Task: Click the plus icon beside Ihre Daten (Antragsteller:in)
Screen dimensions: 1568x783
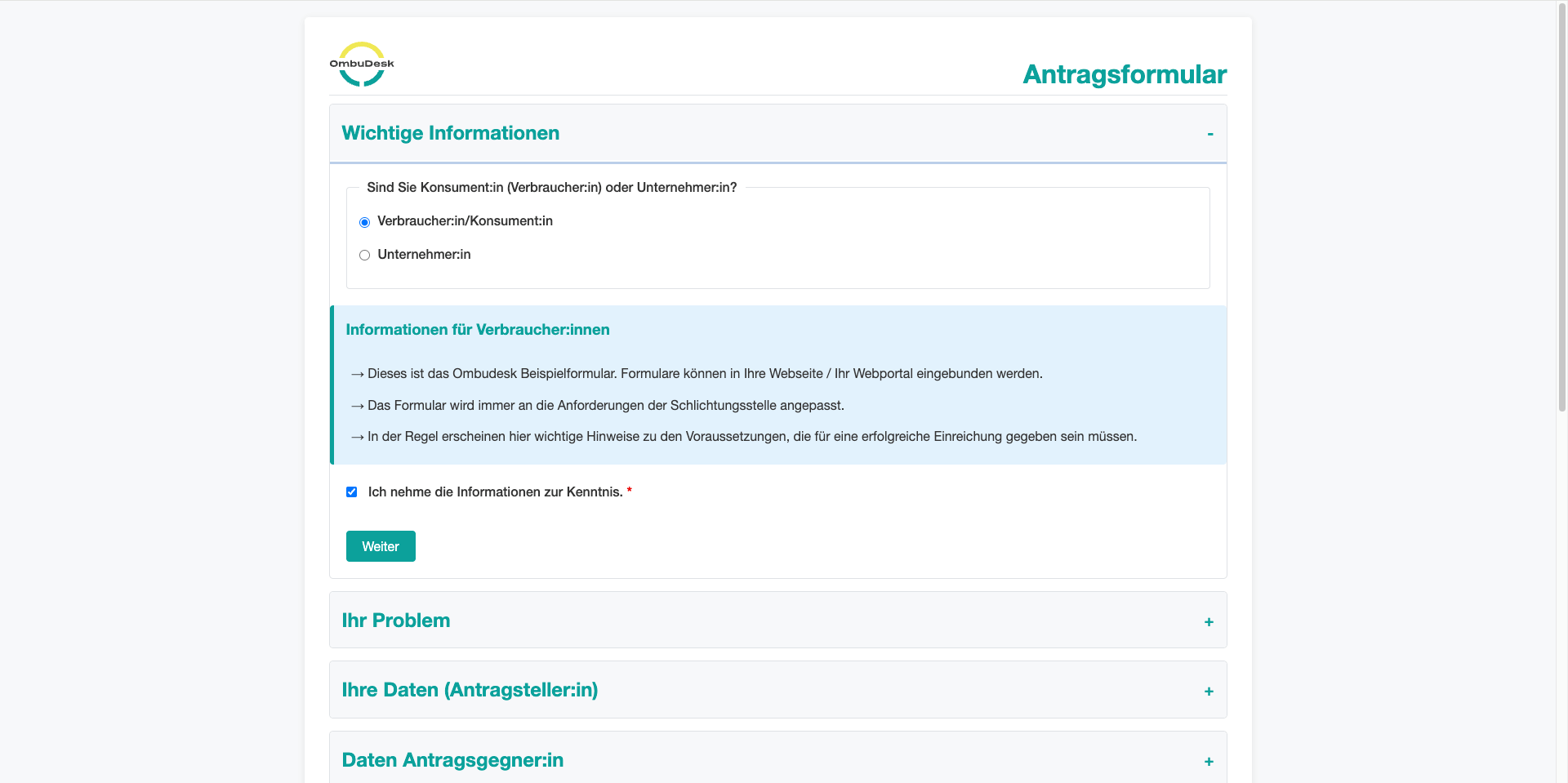Action: point(1209,692)
